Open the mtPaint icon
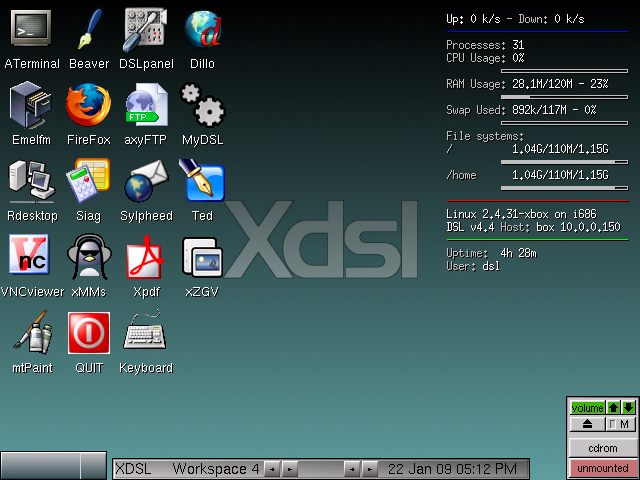The height and width of the screenshot is (480, 640). 31,333
